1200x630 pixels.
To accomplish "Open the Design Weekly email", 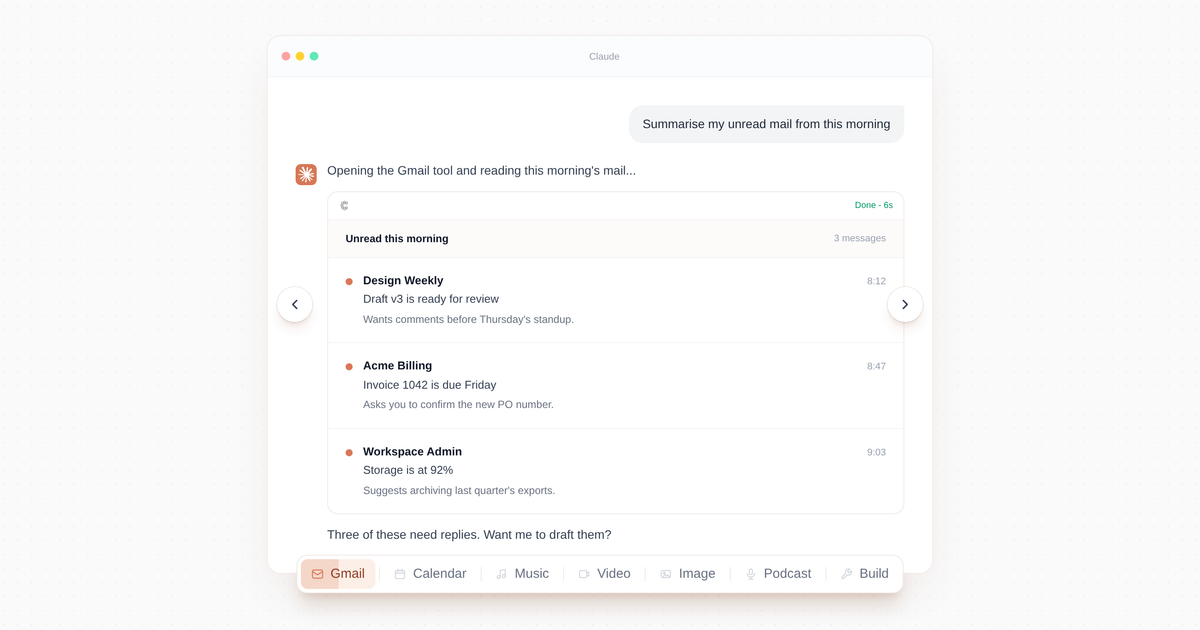I will (615, 300).
